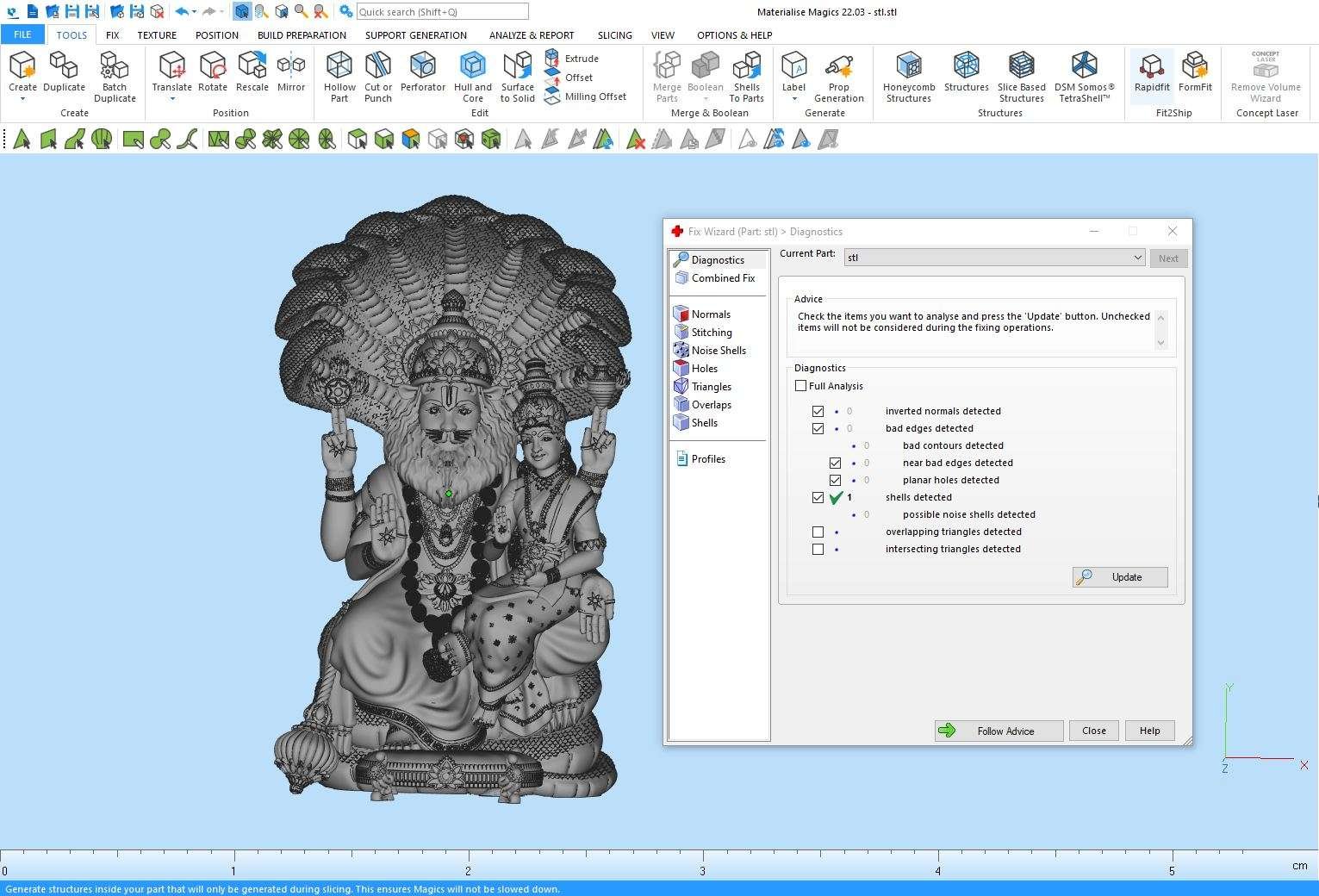Uncheck inverted normals detected checkbox
The width and height of the screenshot is (1319, 896).
[x=818, y=412]
